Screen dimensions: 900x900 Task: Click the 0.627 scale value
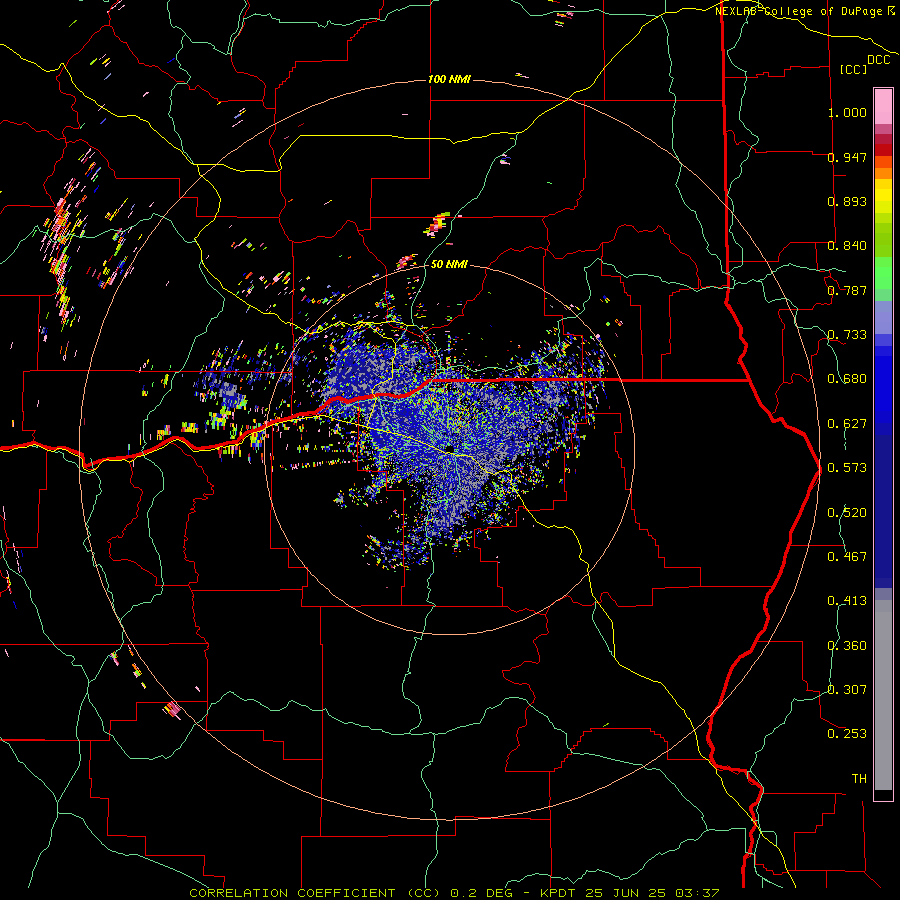(847, 424)
